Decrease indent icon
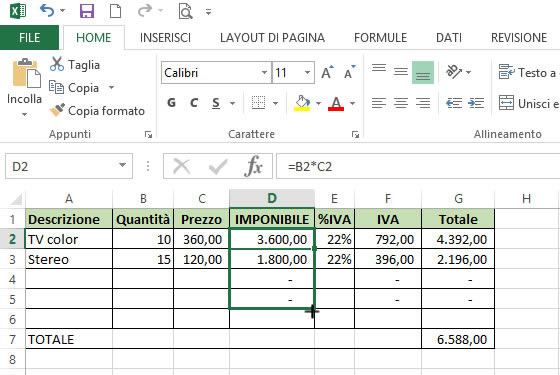Viewport: 560px width, 375px height. (x=454, y=103)
